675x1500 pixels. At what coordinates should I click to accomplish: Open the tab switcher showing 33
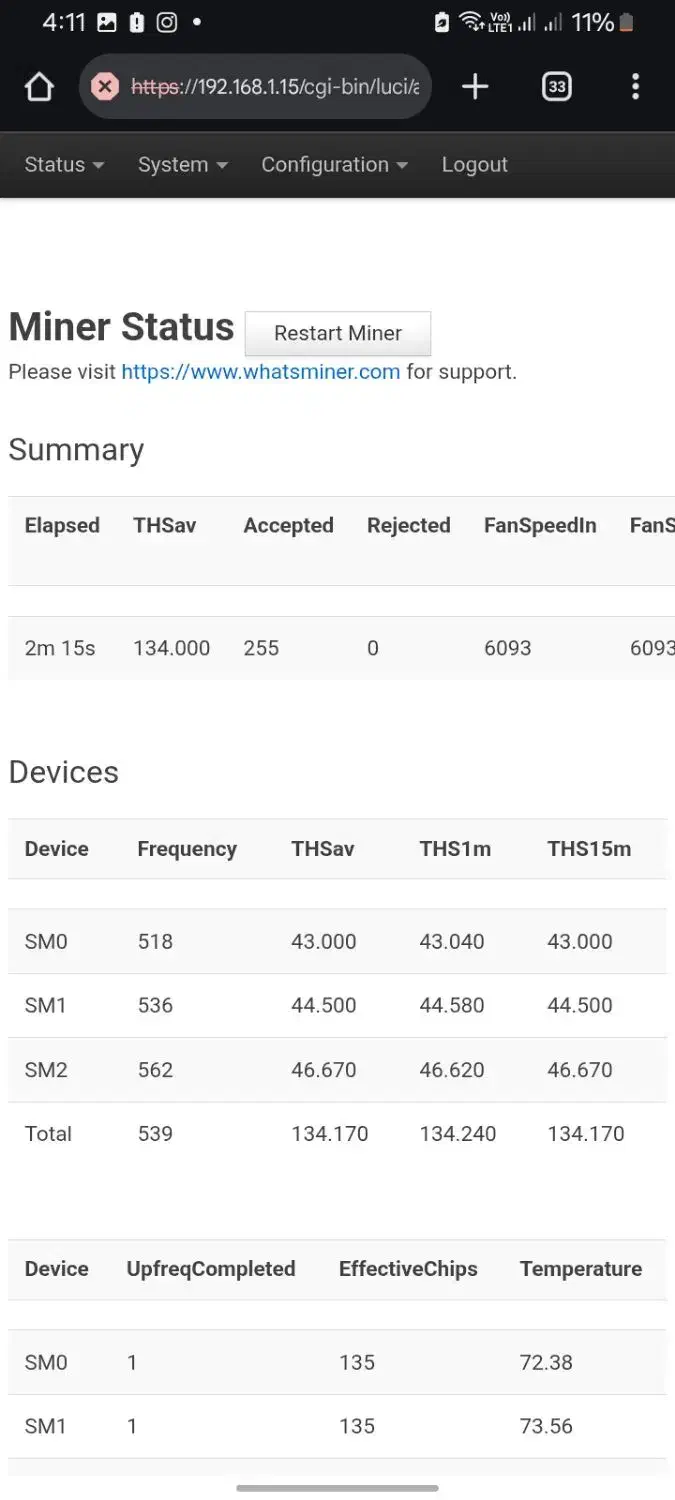[x=557, y=87]
